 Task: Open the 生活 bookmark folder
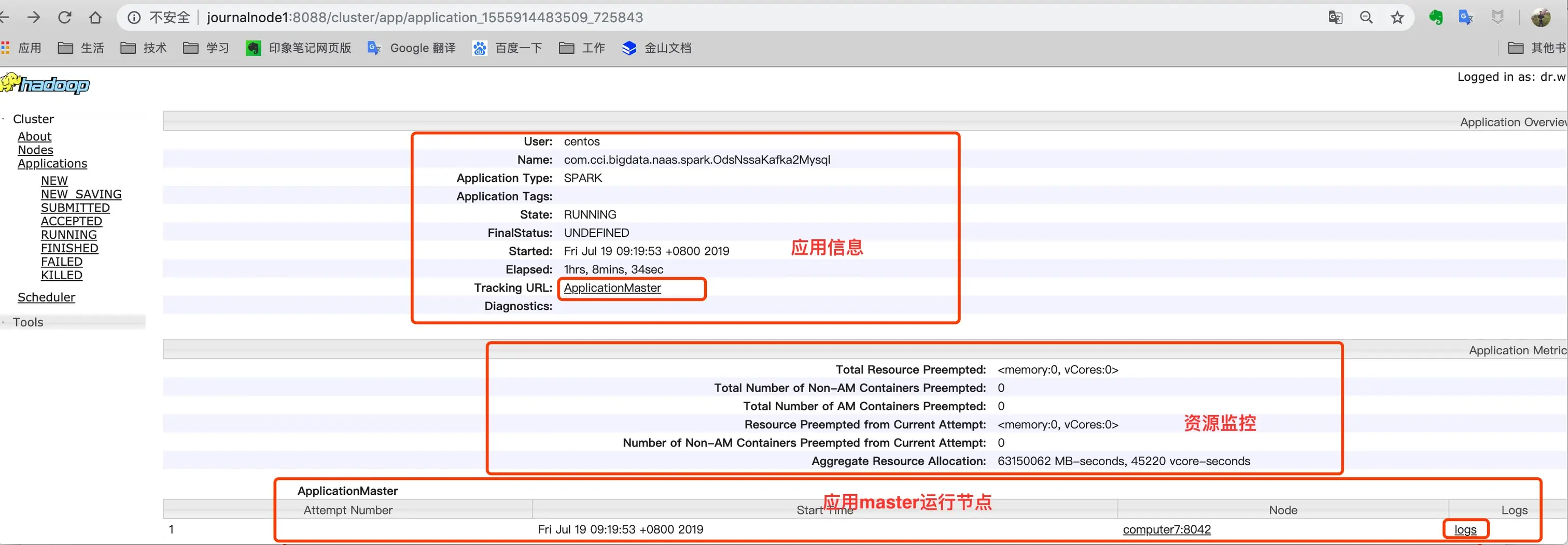click(81, 48)
